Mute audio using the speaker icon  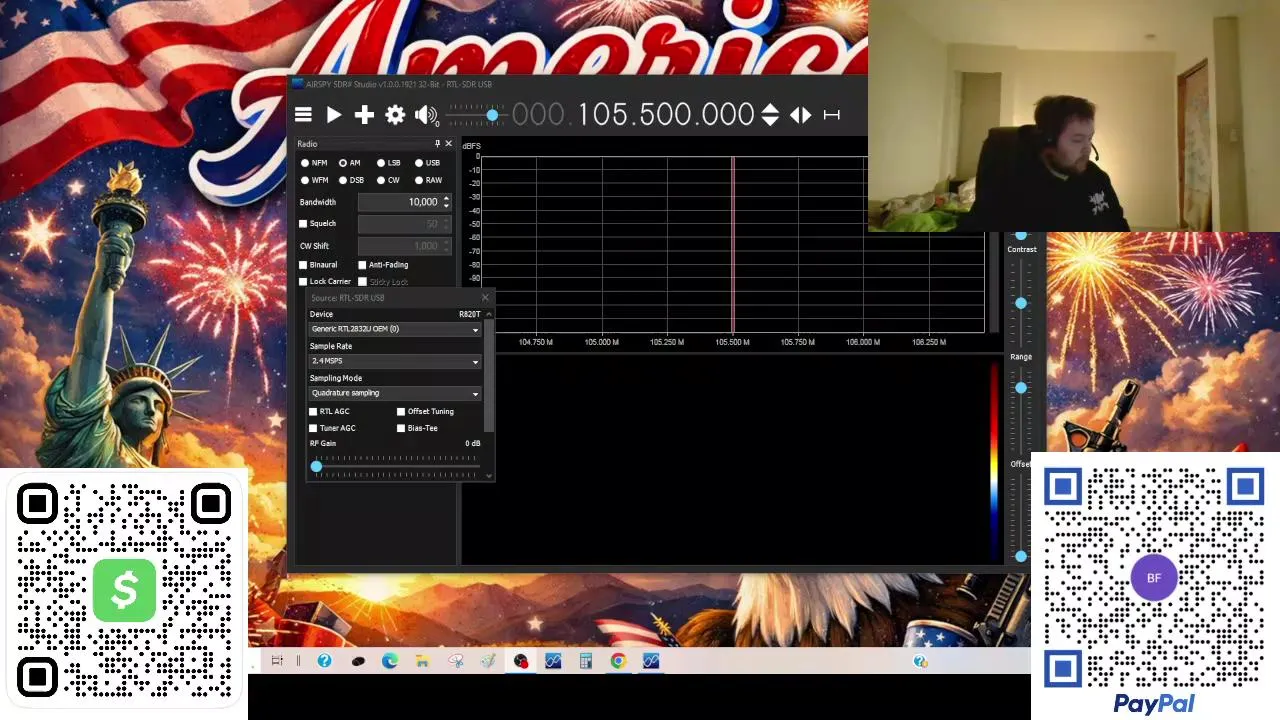[426, 115]
